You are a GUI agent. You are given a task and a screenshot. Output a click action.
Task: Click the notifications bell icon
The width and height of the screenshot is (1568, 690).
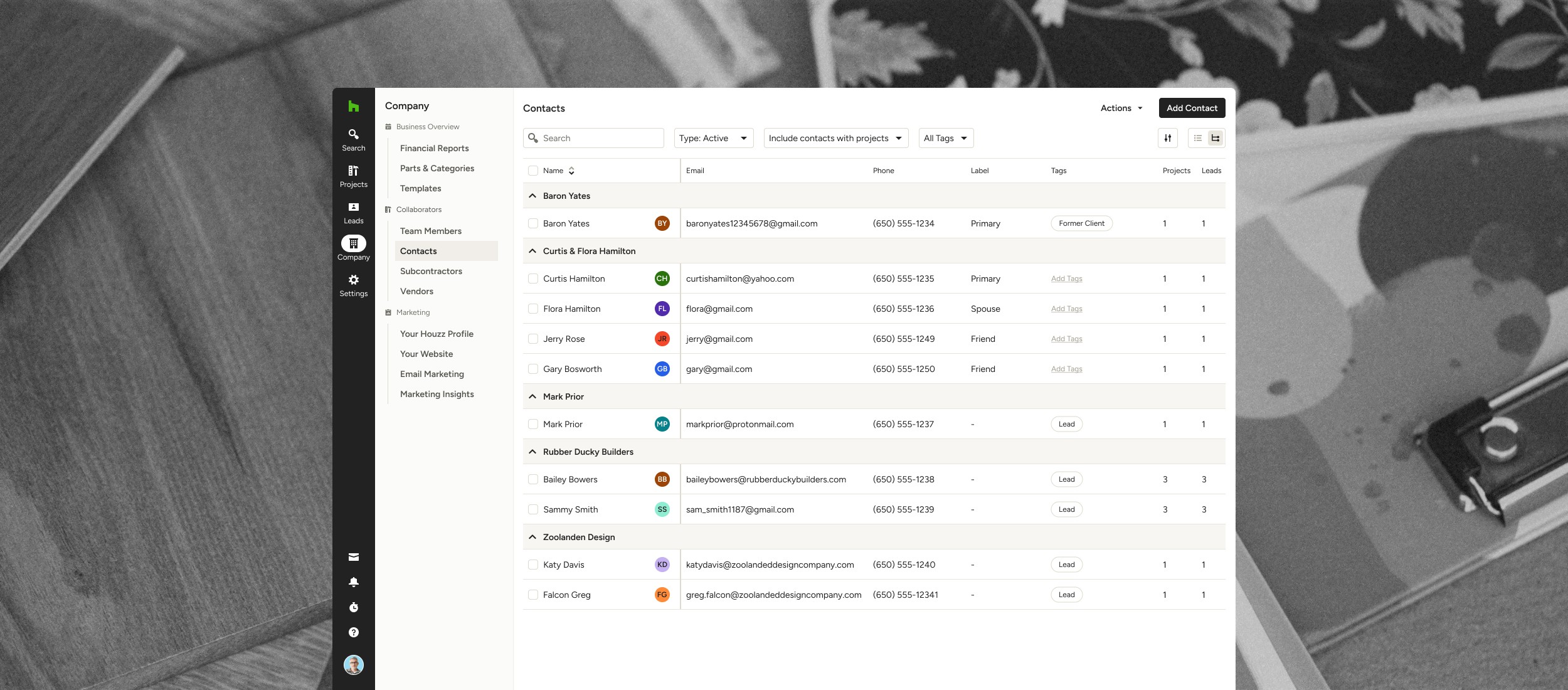(353, 582)
